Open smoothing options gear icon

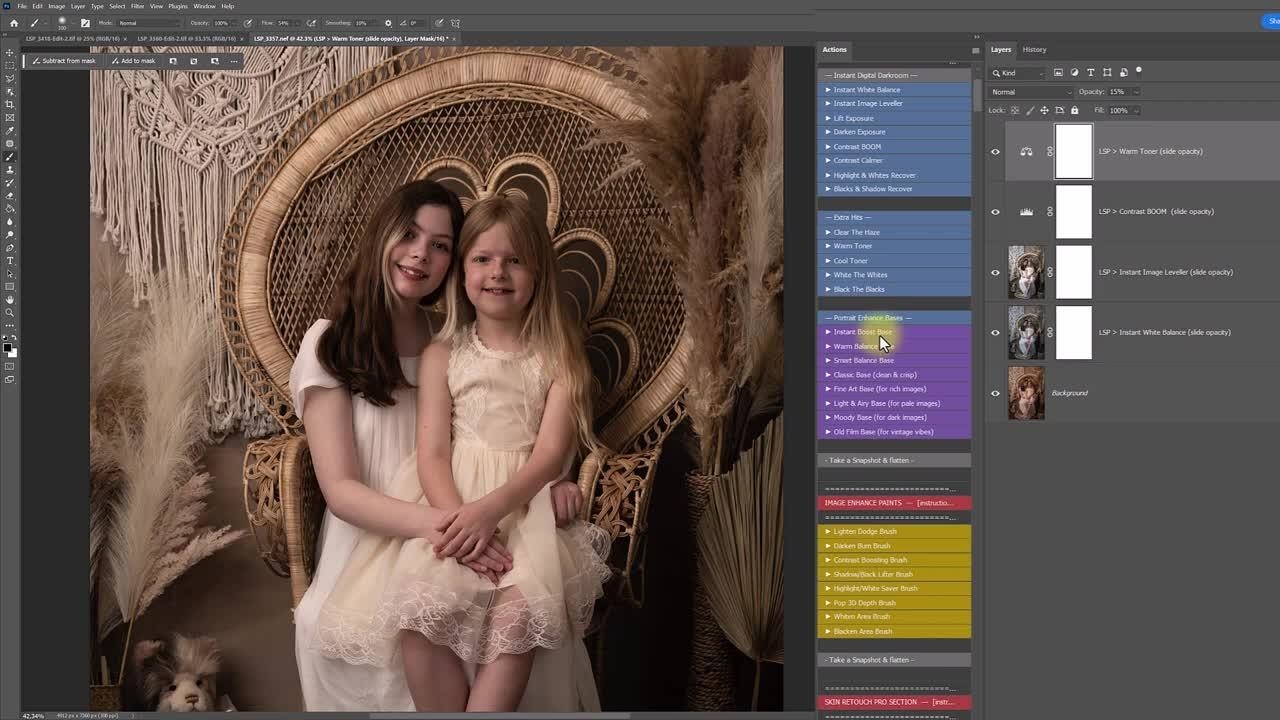point(388,22)
